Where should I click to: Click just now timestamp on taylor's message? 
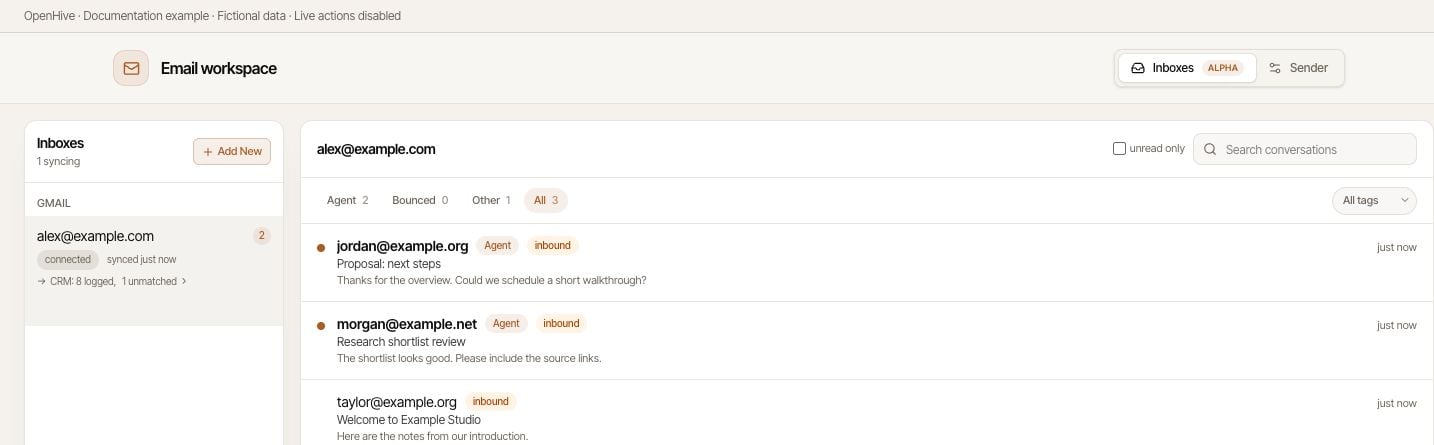1396,403
